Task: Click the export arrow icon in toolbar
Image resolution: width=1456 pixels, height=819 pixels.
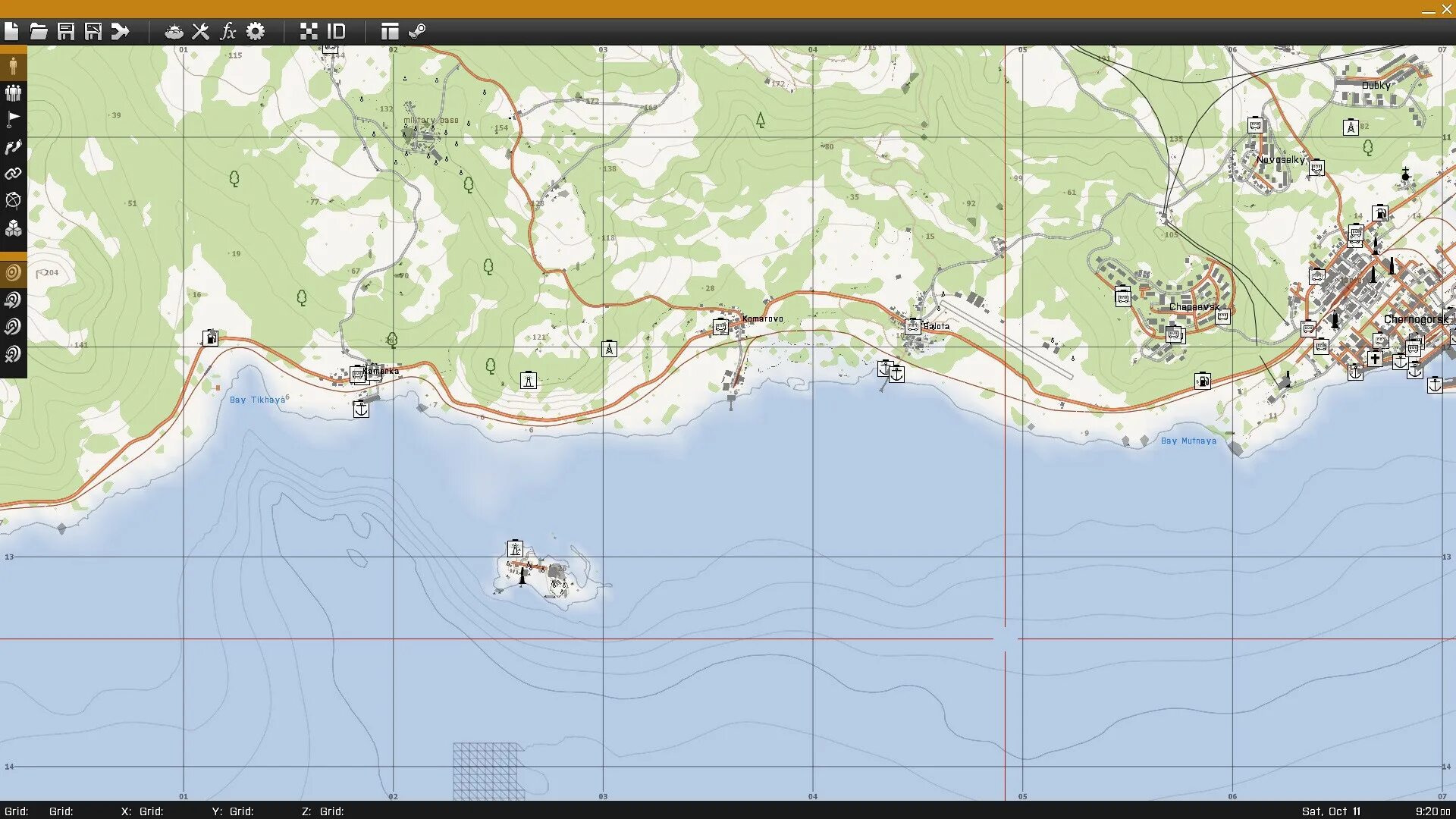Action: pos(120,31)
